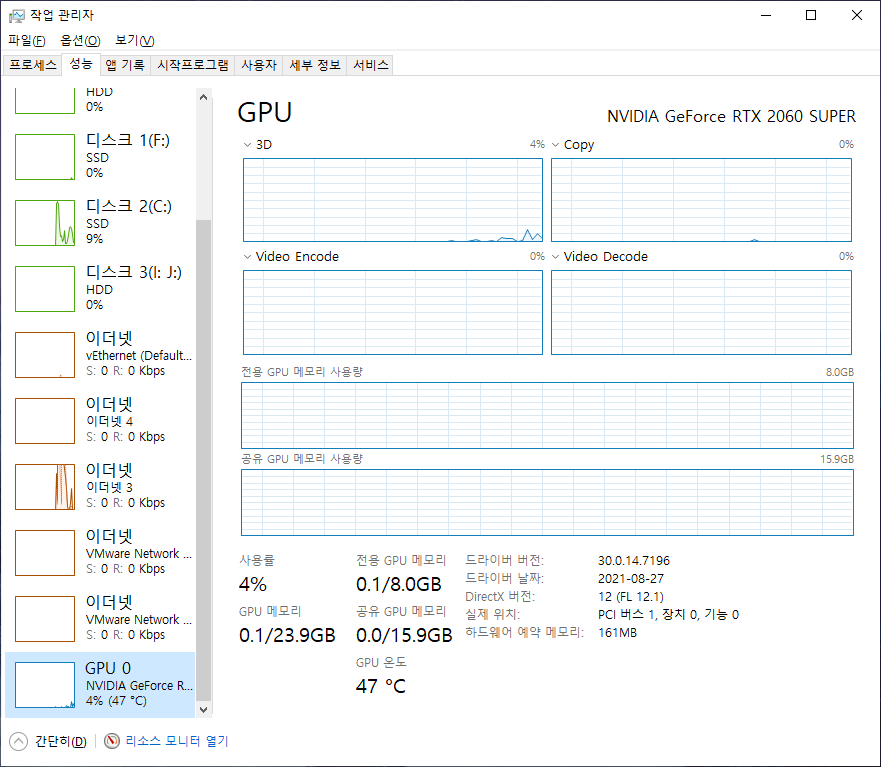Switch to the 프로세스 tab
The height and width of the screenshot is (767, 881).
tap(33, 65)
